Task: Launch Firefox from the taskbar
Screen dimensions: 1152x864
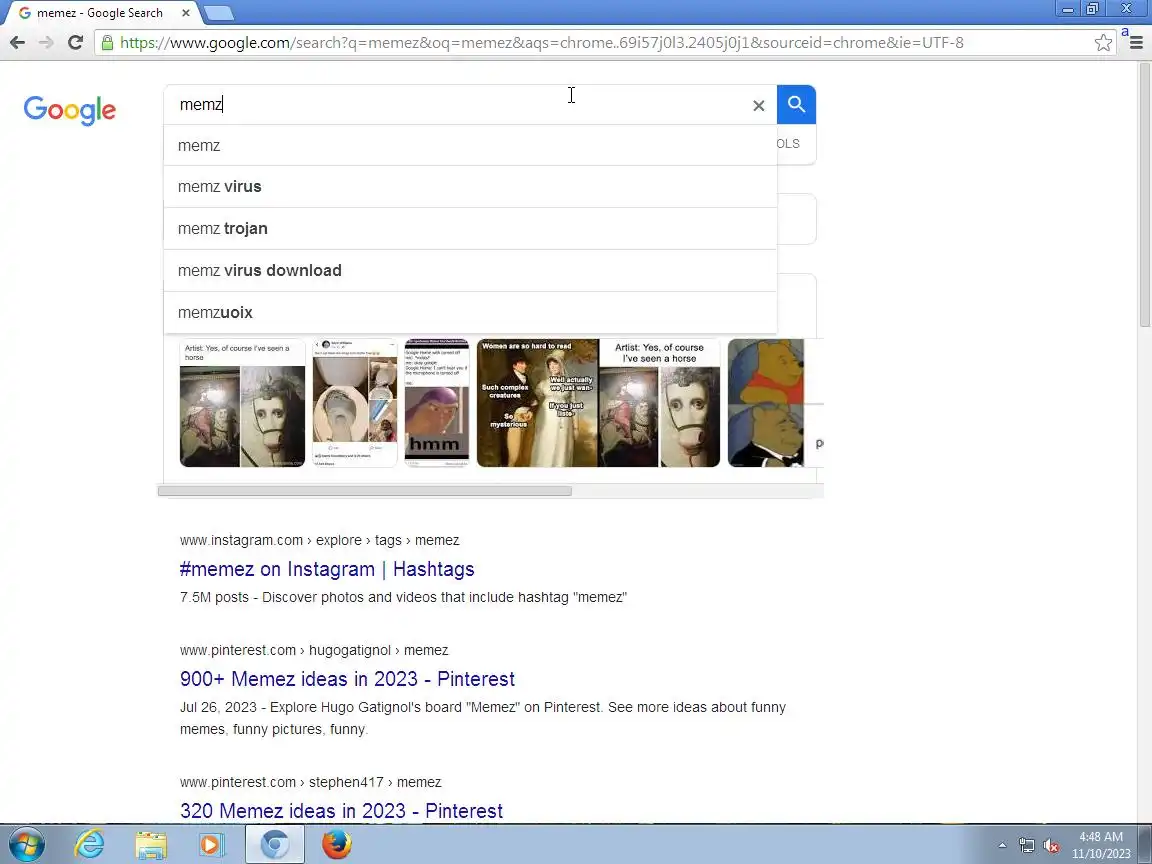Action: pos(336,845)
